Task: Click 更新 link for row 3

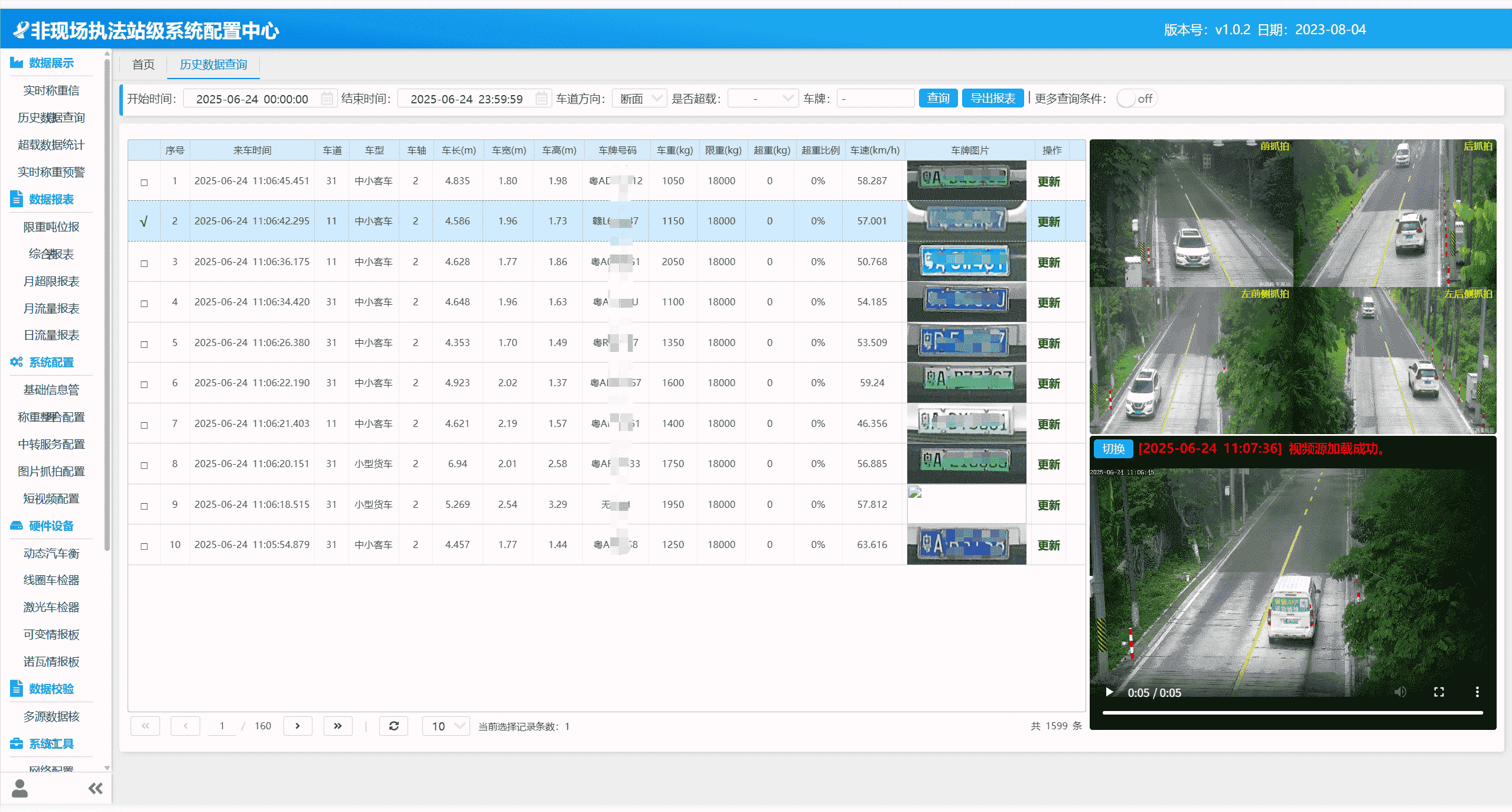Action: 1048,262
